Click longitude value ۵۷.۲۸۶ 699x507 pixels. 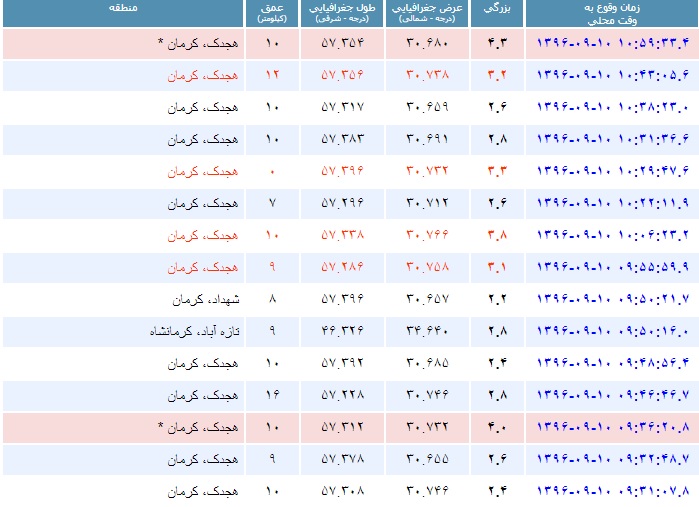pos(342,267)
